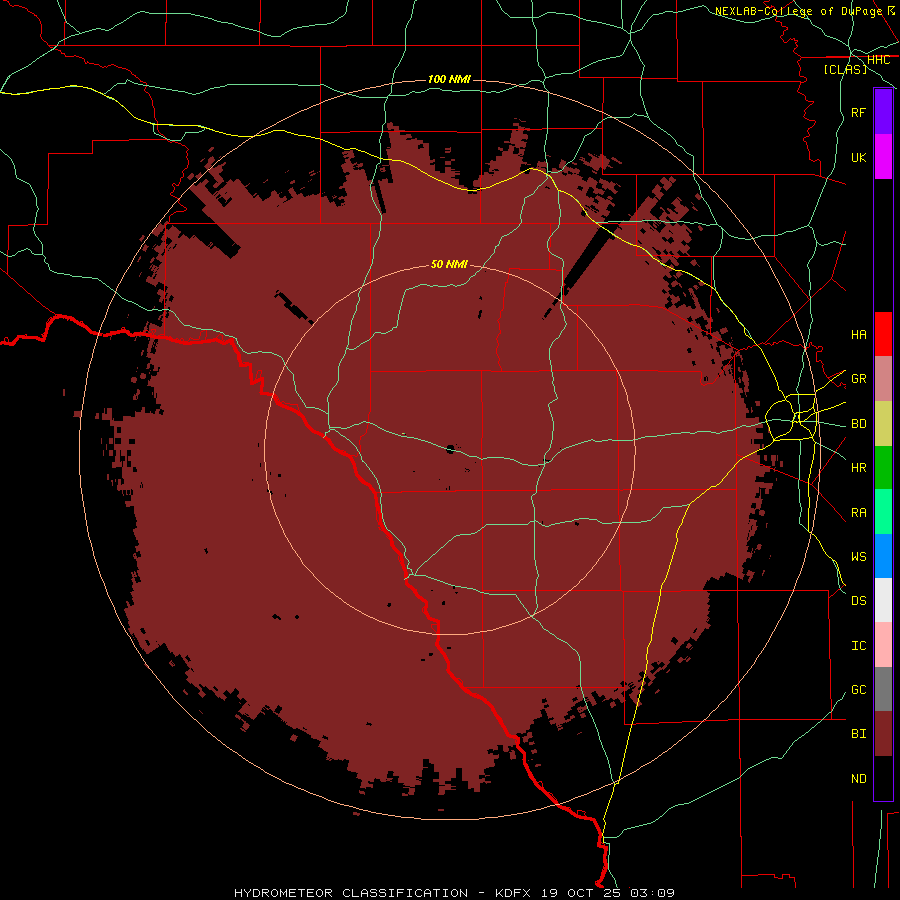Click the HR green legend swatch
The height and width of the screenshot is (900, 900).
(883, 468)
